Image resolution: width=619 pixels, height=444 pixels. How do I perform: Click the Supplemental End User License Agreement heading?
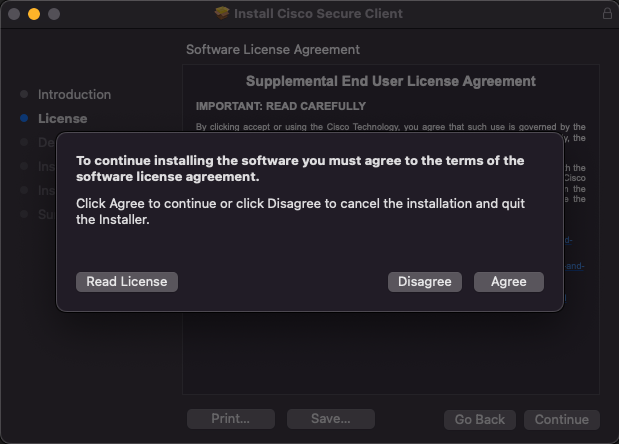pos(391,81)
